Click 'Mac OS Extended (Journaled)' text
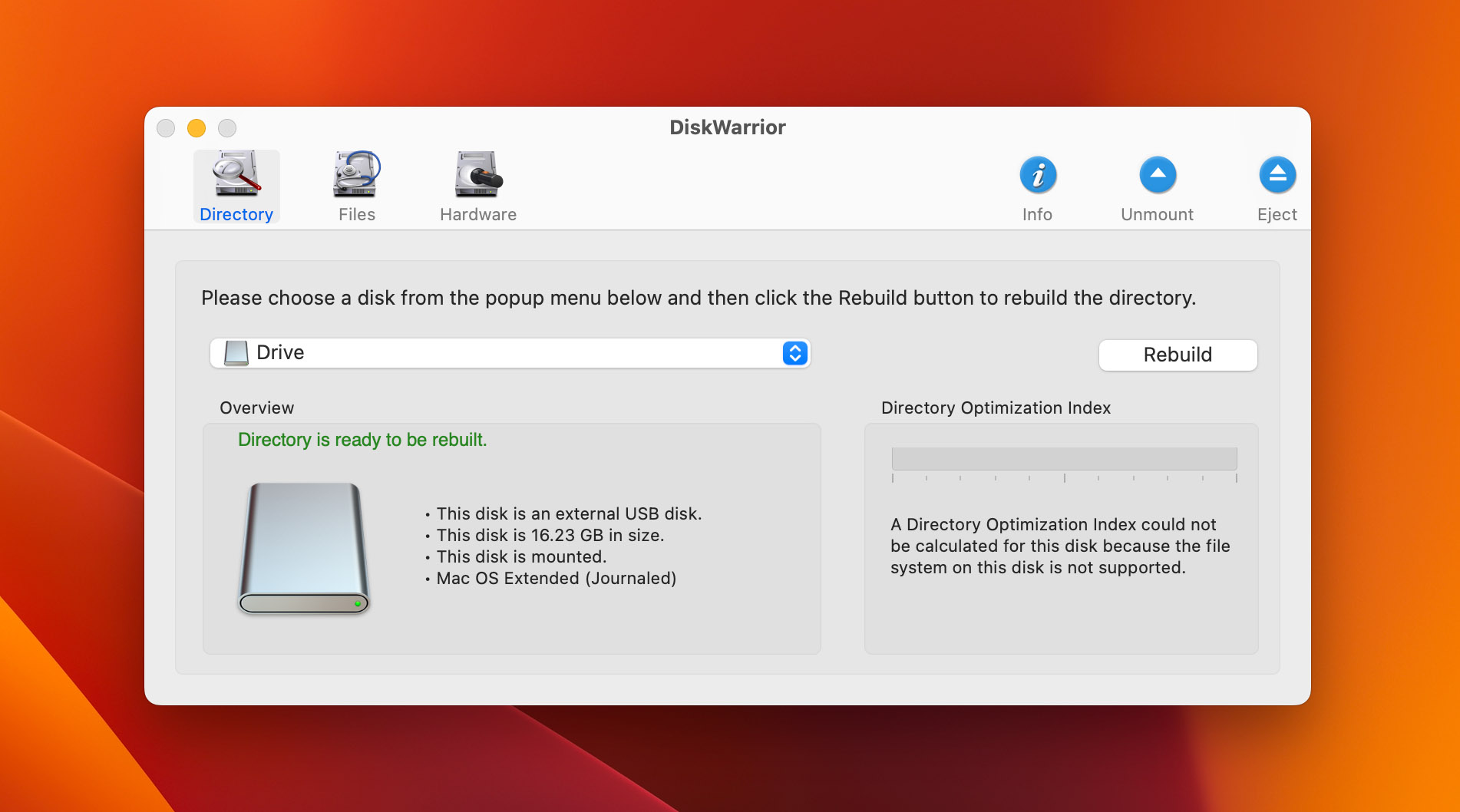Image resolution: width=1460 pixels, height=812 pixels. [x=557, y=578]
